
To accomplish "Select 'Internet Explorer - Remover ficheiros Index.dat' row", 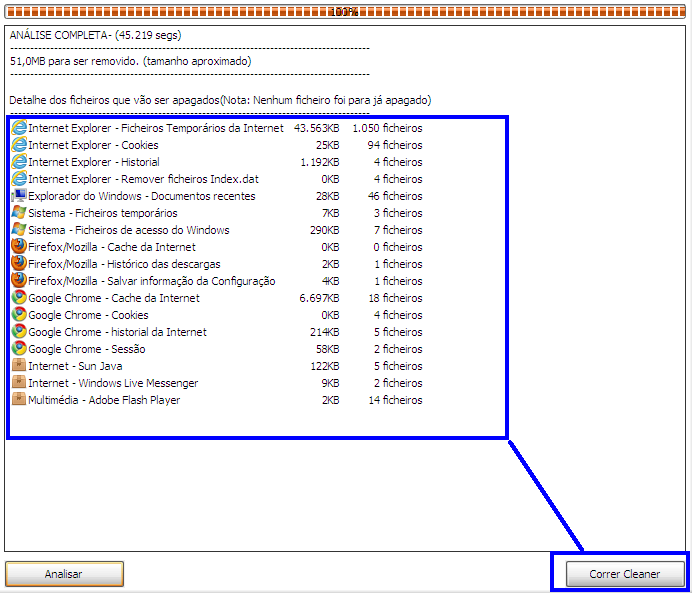I will click(143, 179).
